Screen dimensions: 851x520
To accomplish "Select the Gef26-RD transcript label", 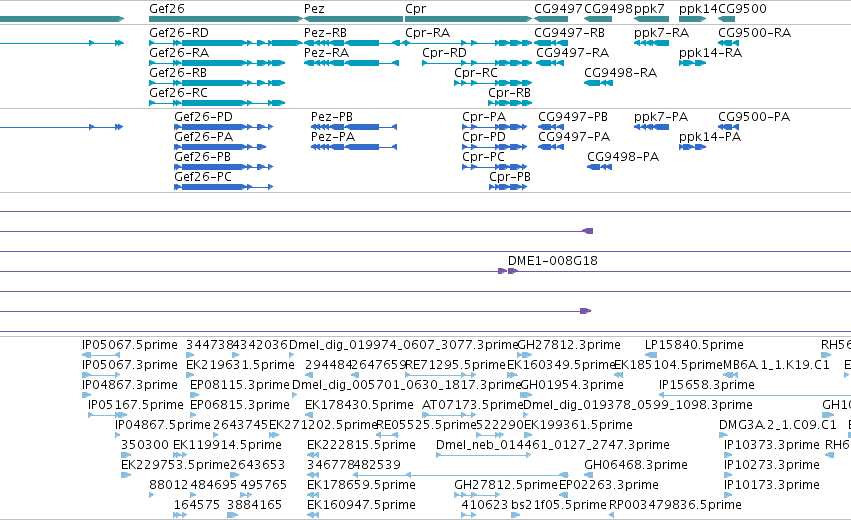I will pyautogui.click(x=179, y=33).
